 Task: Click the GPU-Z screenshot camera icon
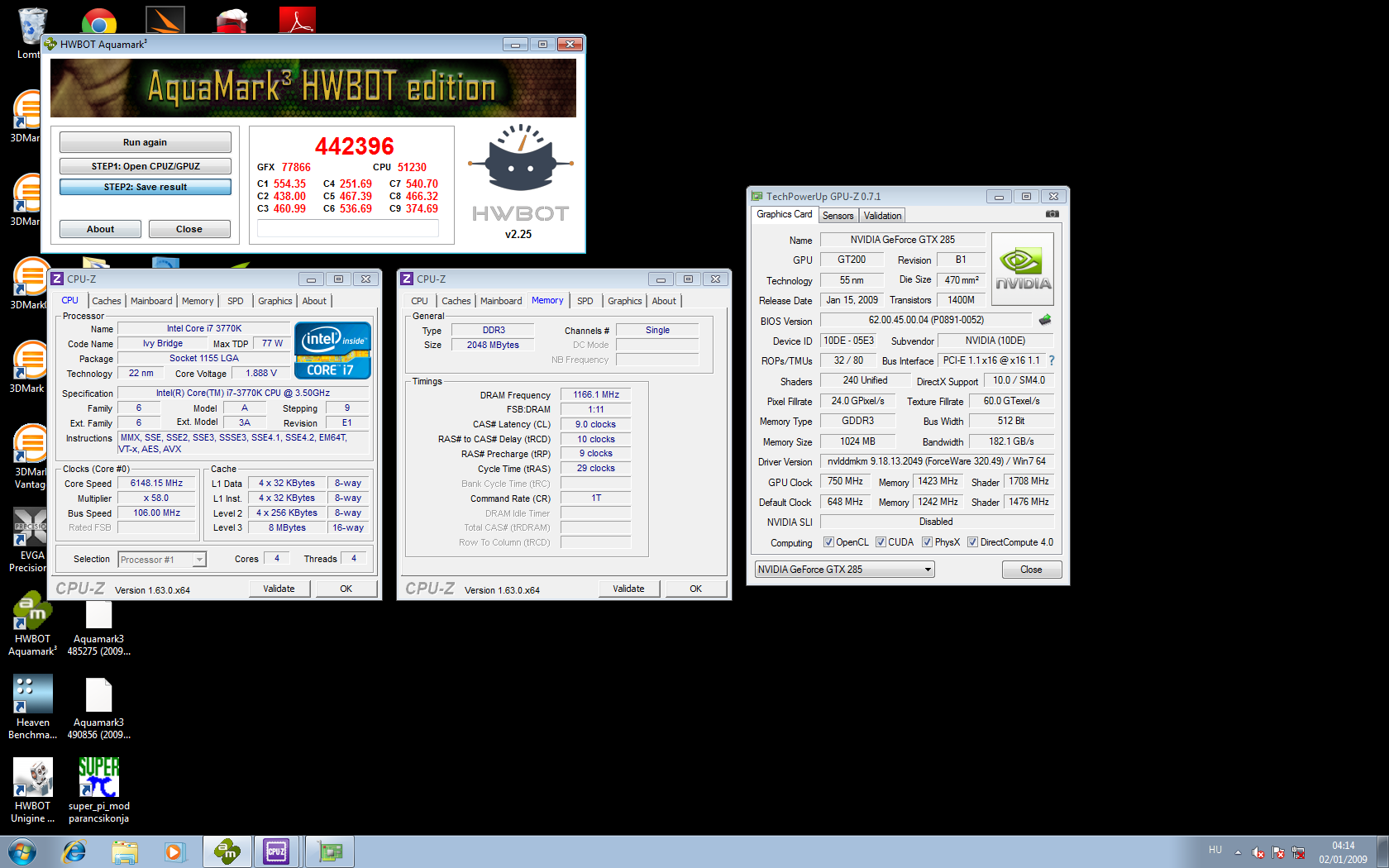point(1052,214)
